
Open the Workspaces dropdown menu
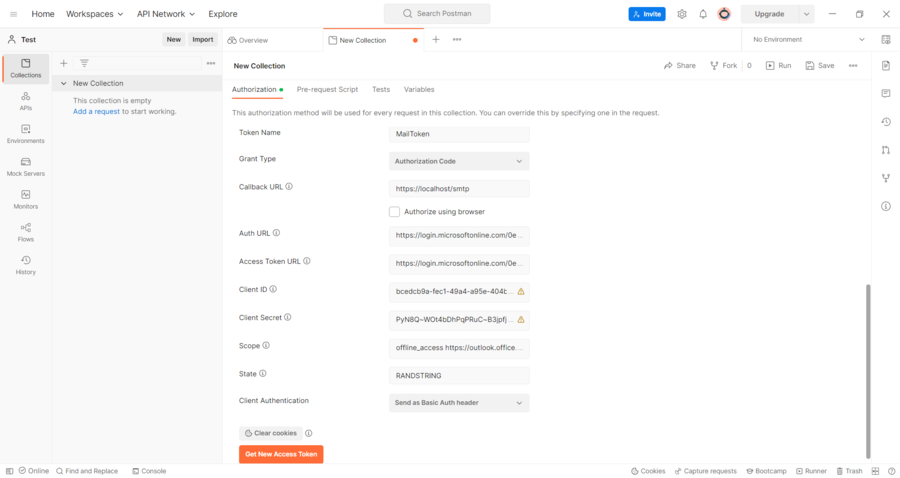(95, 14)
